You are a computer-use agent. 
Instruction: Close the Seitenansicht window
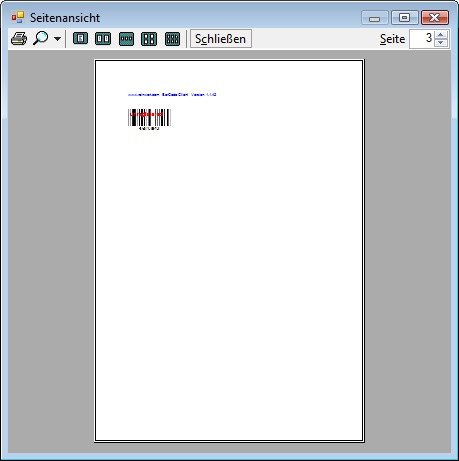(435, 18)
